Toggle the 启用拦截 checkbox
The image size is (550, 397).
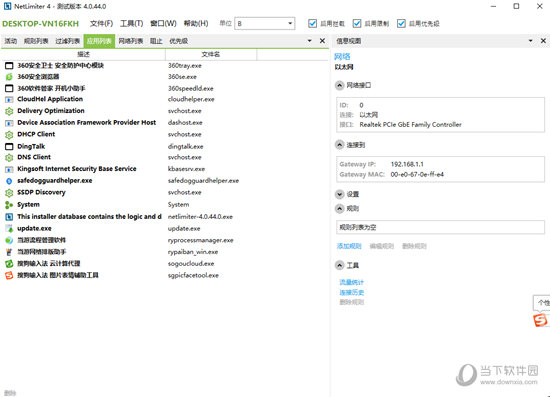[312, 23]
